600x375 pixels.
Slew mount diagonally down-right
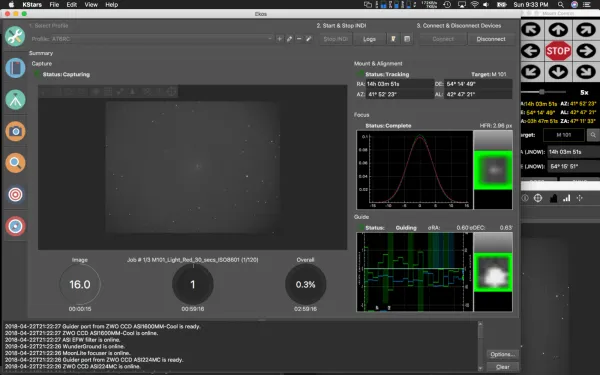585,72
